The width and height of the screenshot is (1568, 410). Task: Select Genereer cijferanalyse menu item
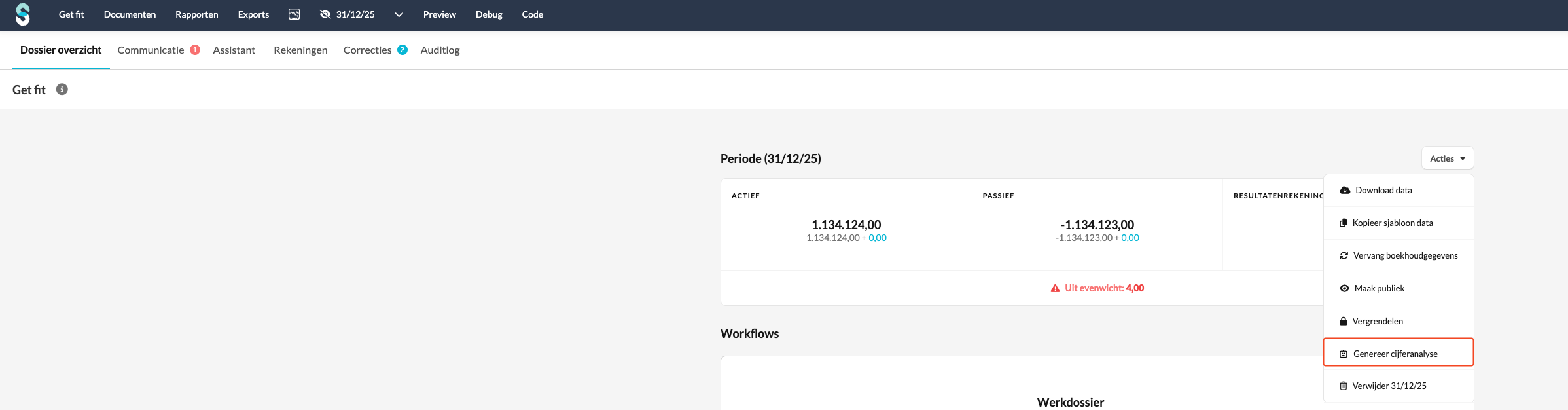click(1395, 354)
